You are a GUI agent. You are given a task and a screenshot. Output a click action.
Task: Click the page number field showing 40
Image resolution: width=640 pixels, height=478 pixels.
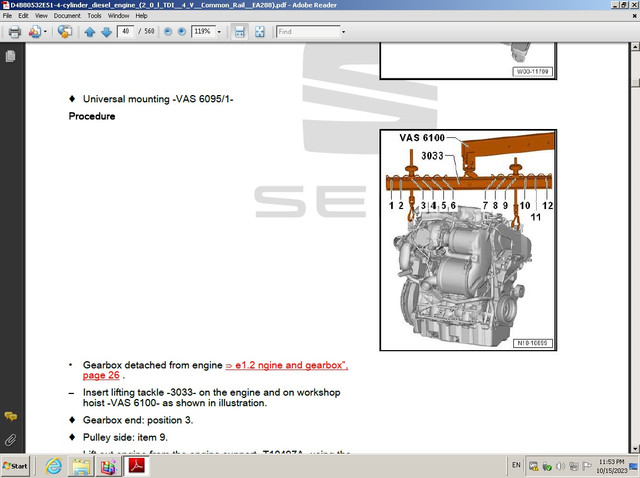(125, 31)
